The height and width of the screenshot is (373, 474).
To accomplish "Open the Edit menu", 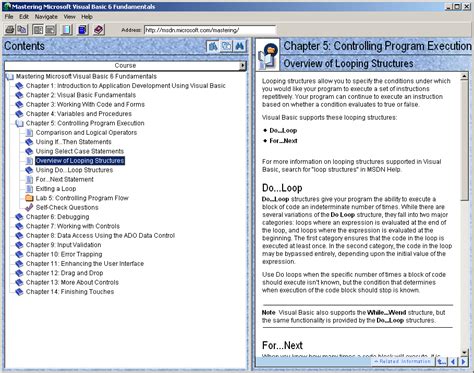I will (x=24, y=17).
